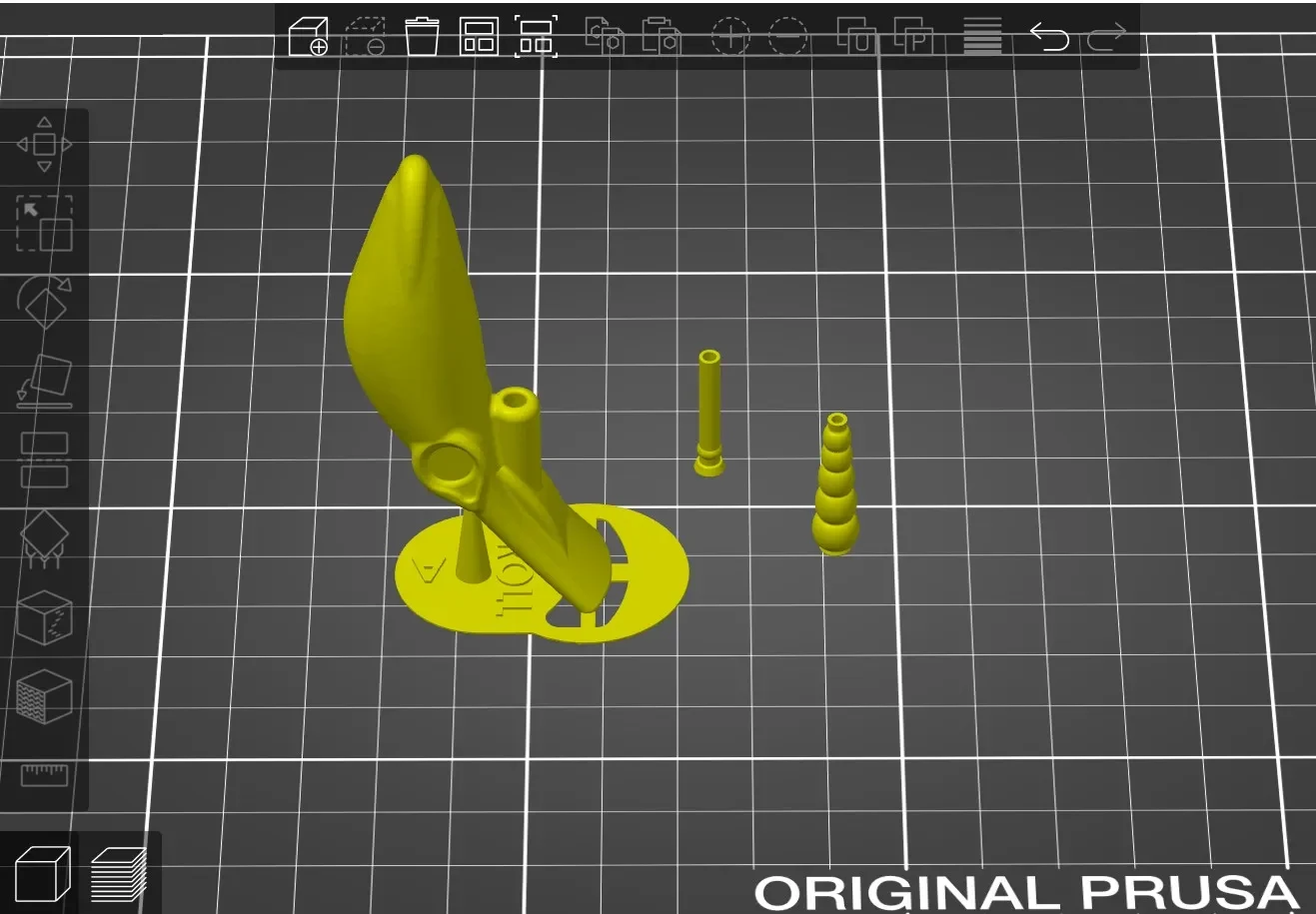Open the Cut tool
Viewport: 1316px width, 914px height.
pos(44,459)
